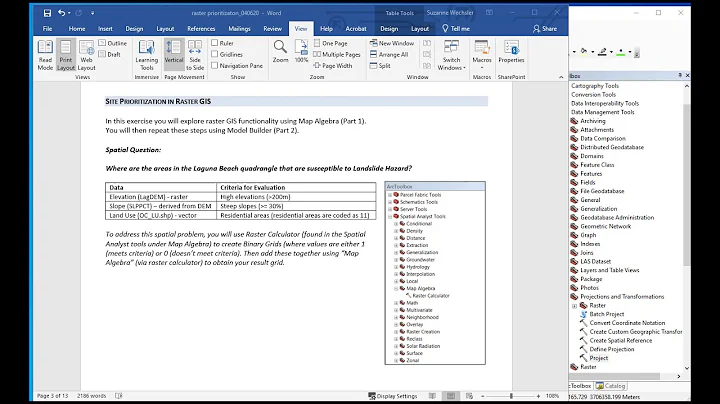This screenshot has height=404, width=720.
Task: Open the Conversion Tools toolbox
Action: click(x=593, y=95)
